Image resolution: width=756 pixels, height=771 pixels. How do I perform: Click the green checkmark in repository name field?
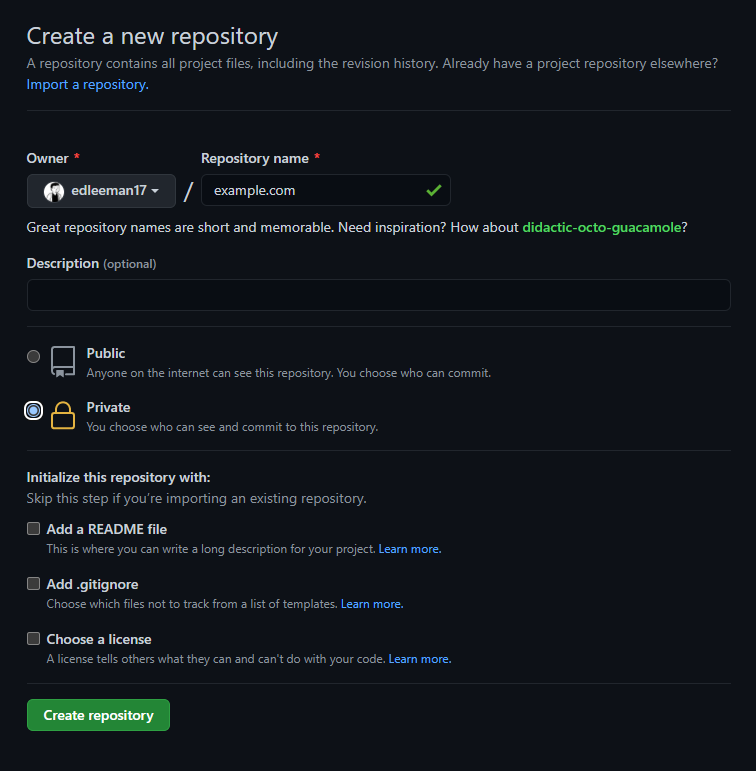tap(433, 190)
